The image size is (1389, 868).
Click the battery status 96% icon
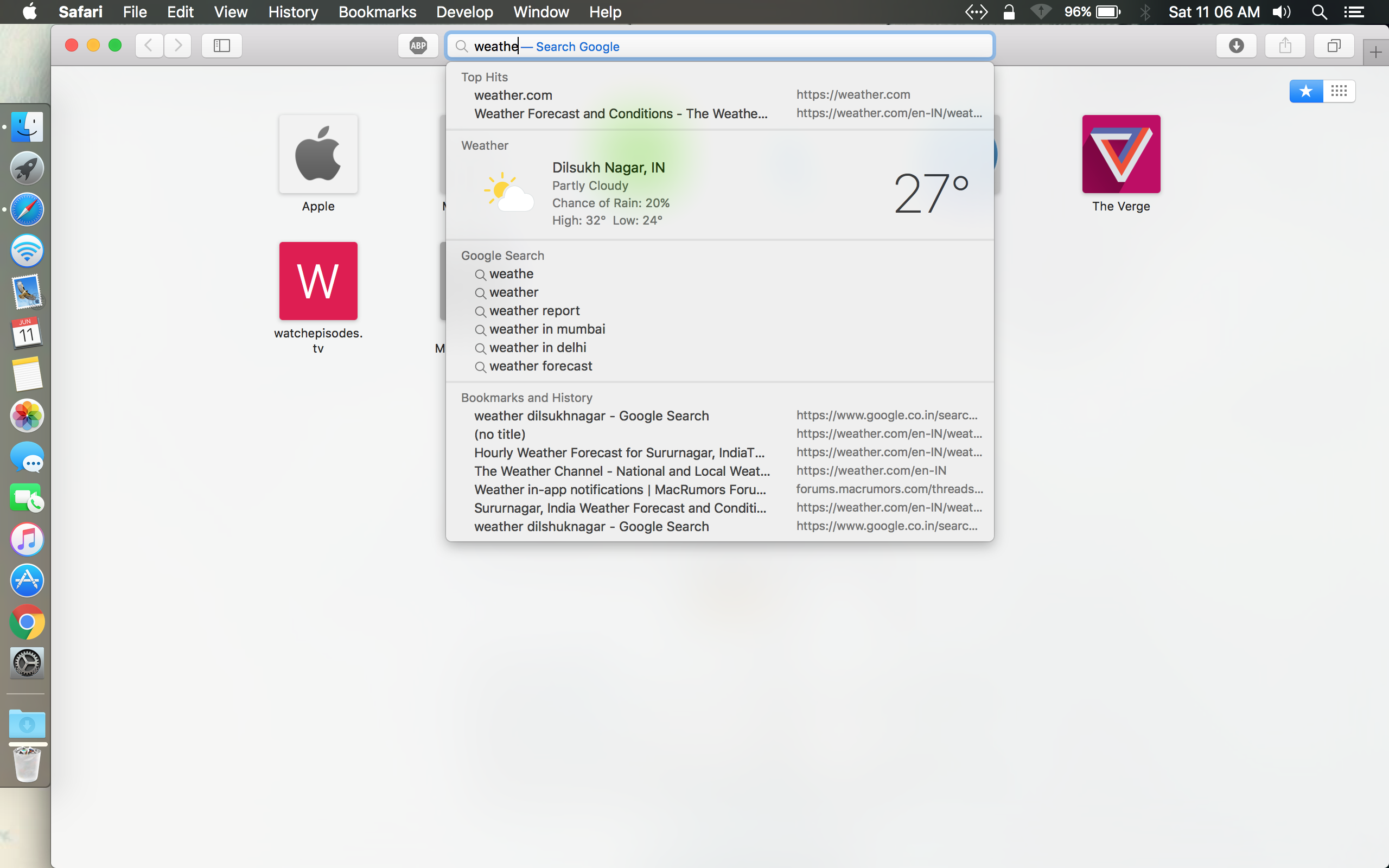coord(1092,11)
